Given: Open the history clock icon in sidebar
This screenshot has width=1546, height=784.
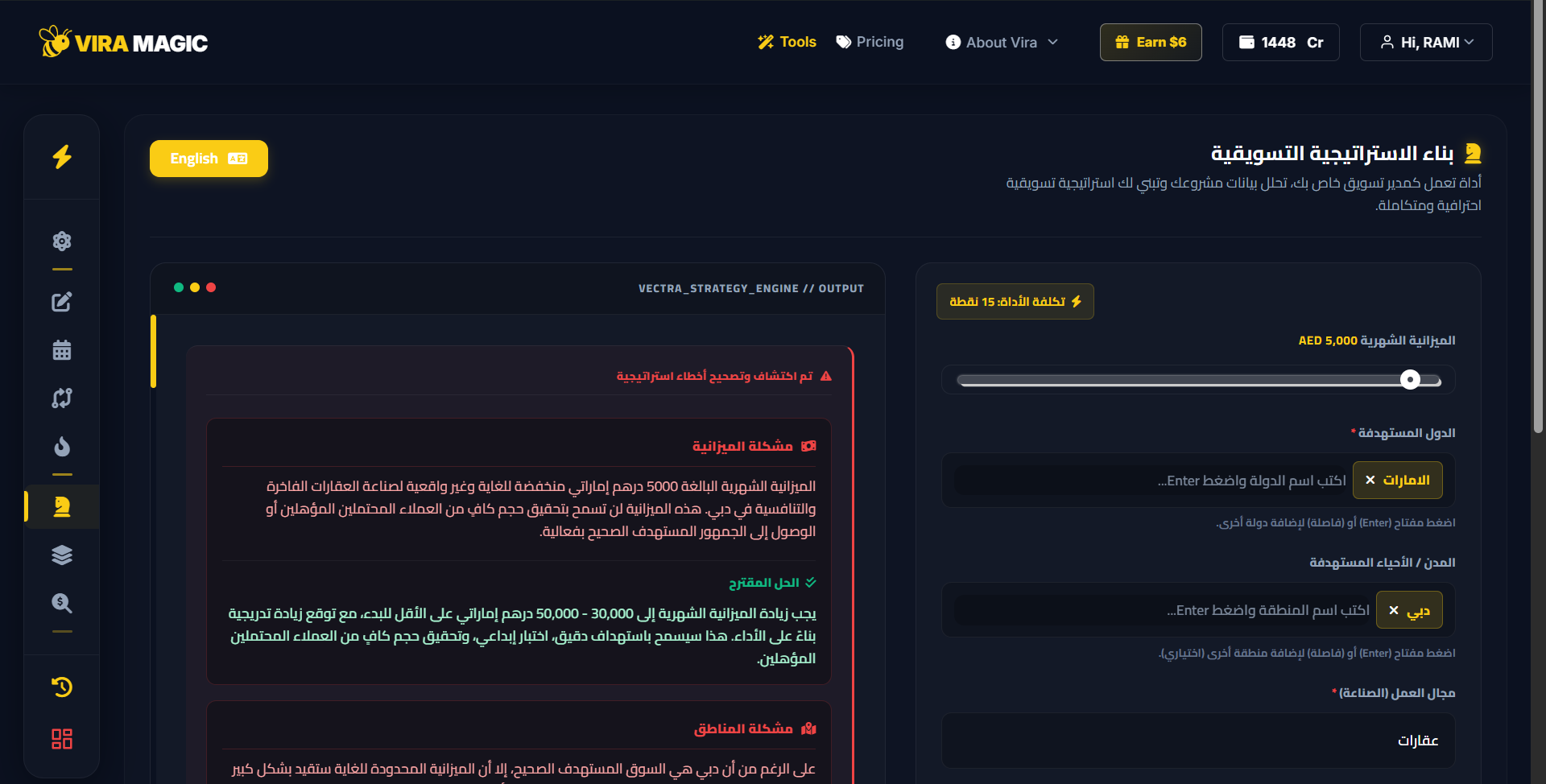Looking at the screenshot, I should 62,687.
